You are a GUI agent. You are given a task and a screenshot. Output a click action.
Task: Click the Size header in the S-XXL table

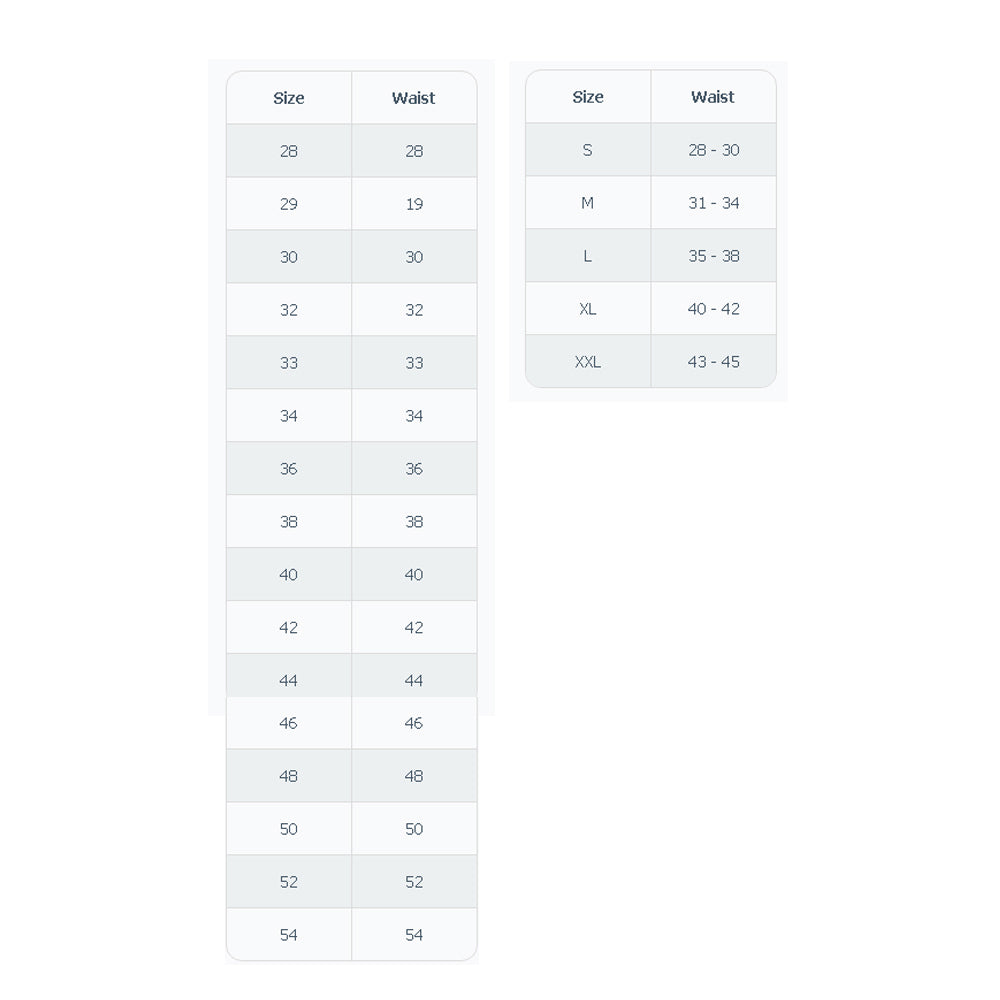[x=588, y=97]
